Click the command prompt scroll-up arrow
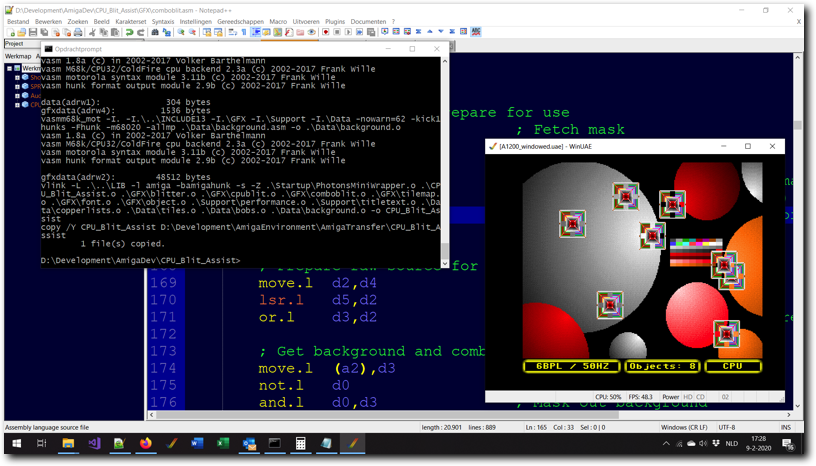Image resolution: width=816 pixels, height=466 pixels. point(445,61)
